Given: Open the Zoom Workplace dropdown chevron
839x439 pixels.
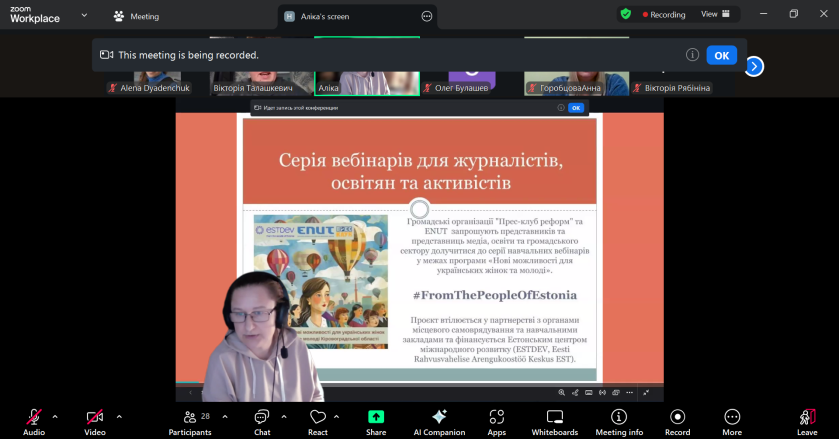Looking at the screenshot, I should click(x=84, y=16).
